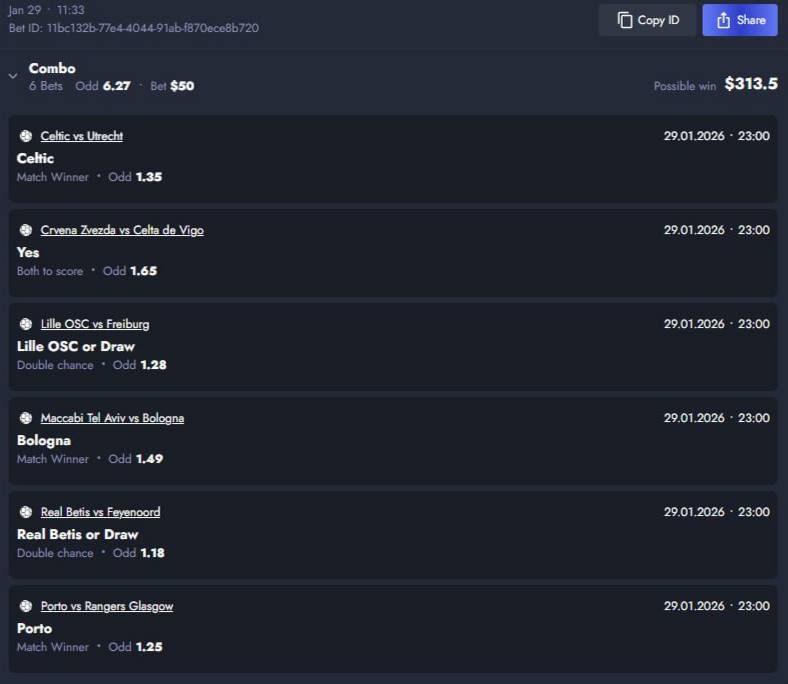Open Maccabi Tel Aviv vs Bologna link
The height and width of the screenshot is (684, 788).
pos(112,418)
